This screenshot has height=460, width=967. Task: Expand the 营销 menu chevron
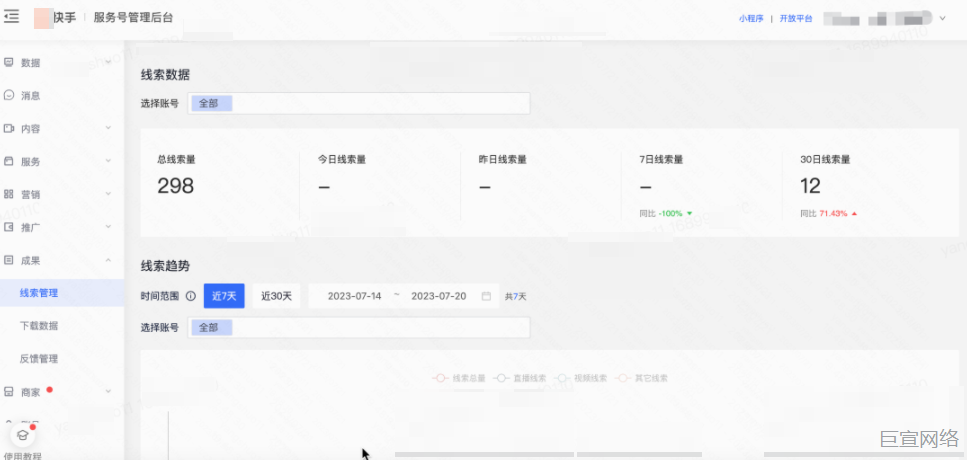(108, 194)
